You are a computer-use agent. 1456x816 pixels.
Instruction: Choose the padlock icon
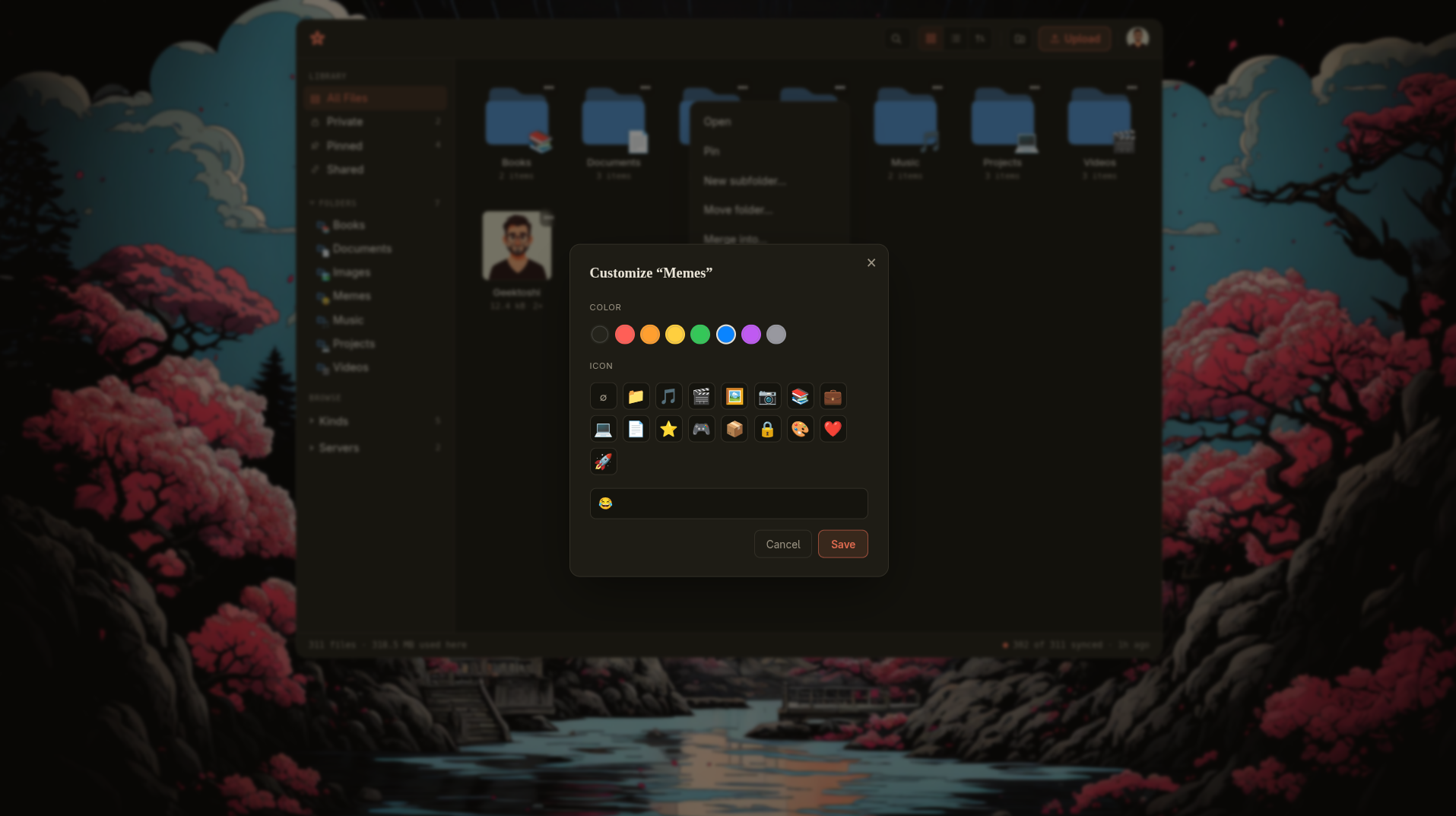point(767,429)
